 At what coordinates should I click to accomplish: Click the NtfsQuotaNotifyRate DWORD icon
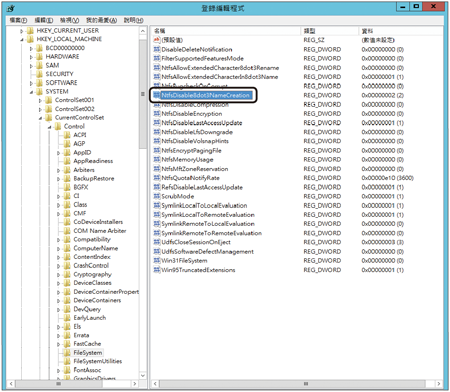pos(157,178)
